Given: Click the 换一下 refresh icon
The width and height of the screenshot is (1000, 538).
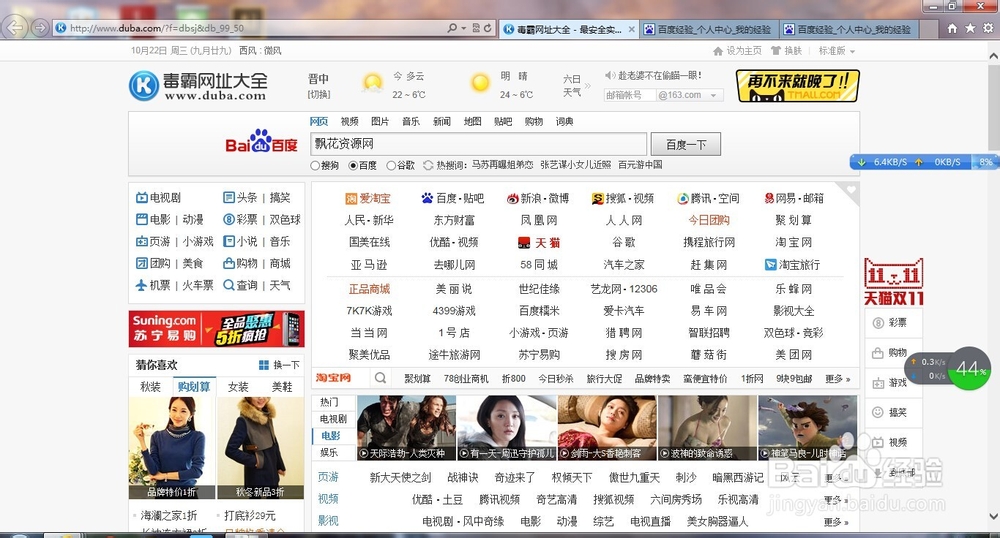Looking at the screenshot, I should (x=264, y=365).
